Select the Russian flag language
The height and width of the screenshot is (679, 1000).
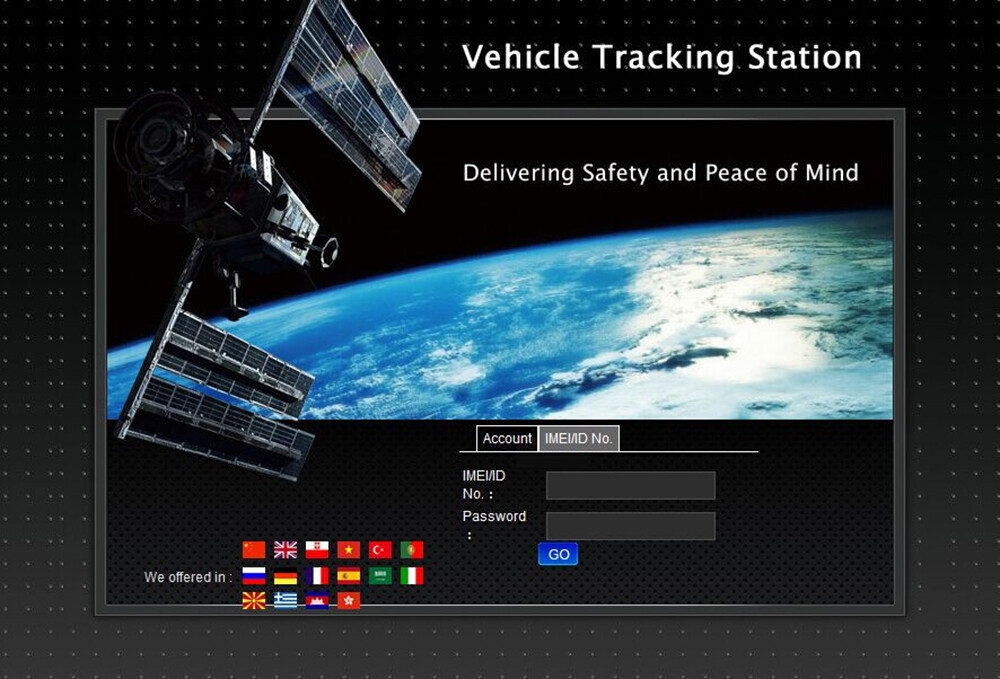254,576
